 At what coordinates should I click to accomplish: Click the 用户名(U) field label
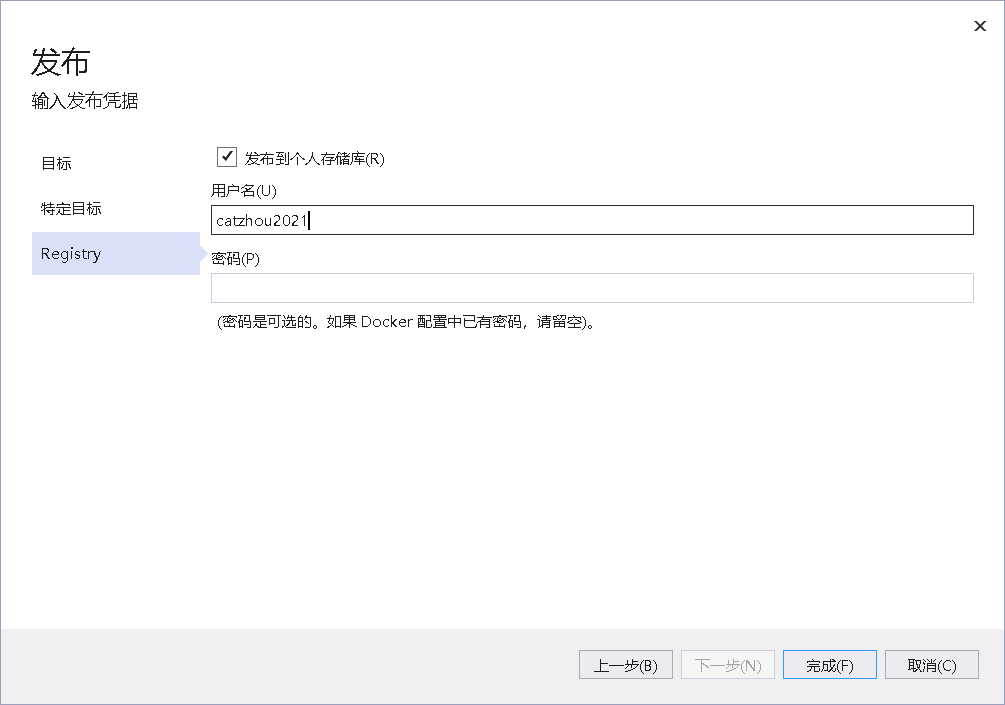[243, 190]
